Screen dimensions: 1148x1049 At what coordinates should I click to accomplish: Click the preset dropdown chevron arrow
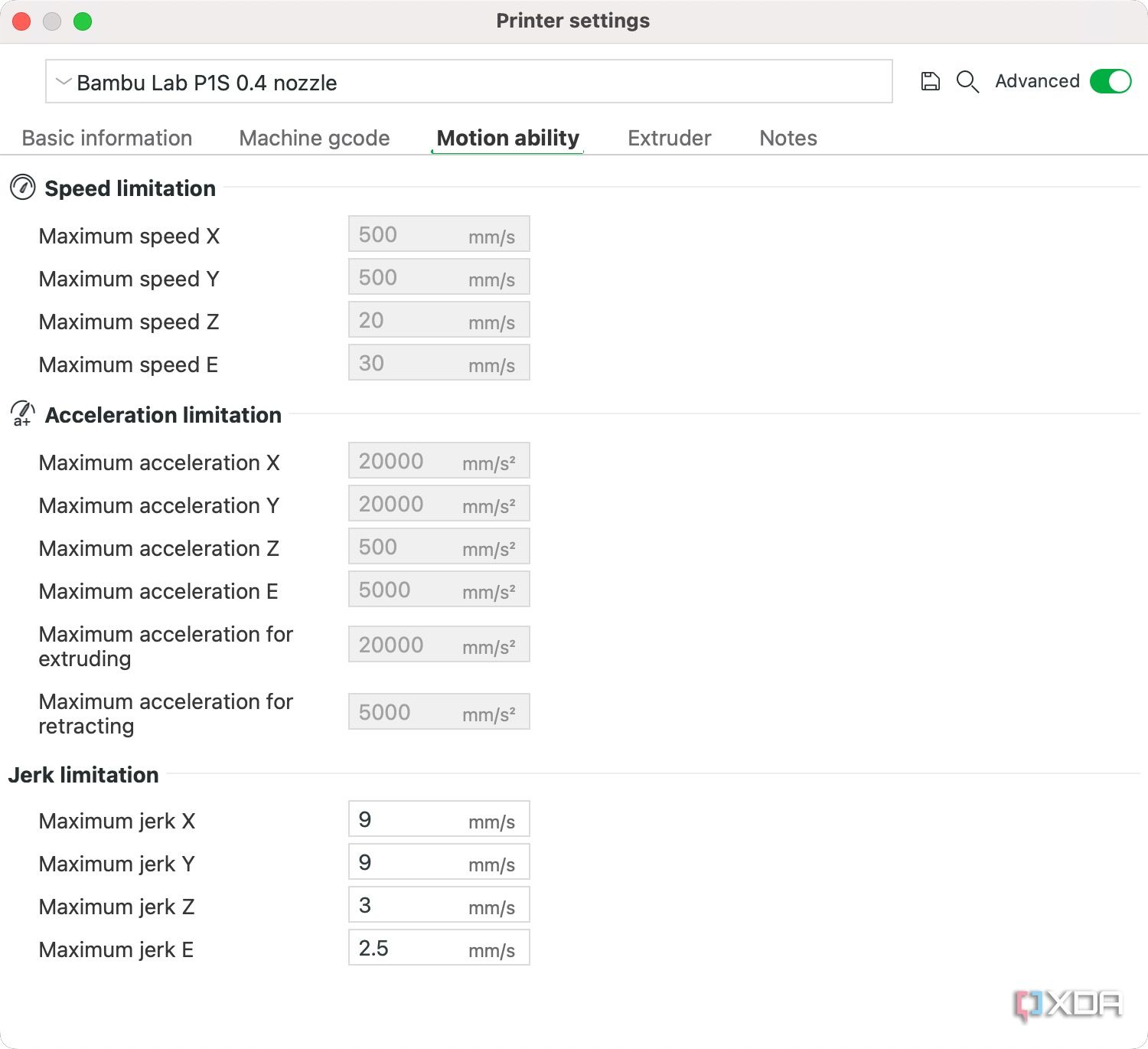(x=64, y=81)
